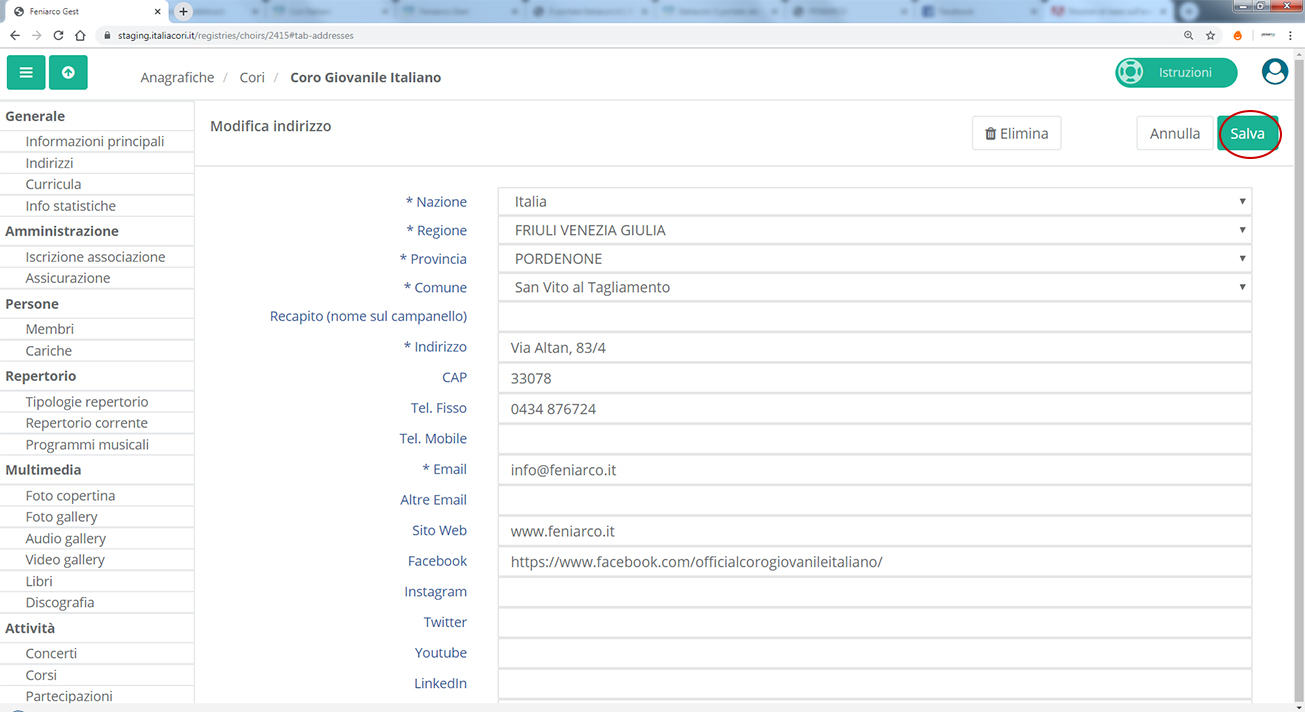Go to Foto gallery section
1305x712 pixels.
click(62, 517)
